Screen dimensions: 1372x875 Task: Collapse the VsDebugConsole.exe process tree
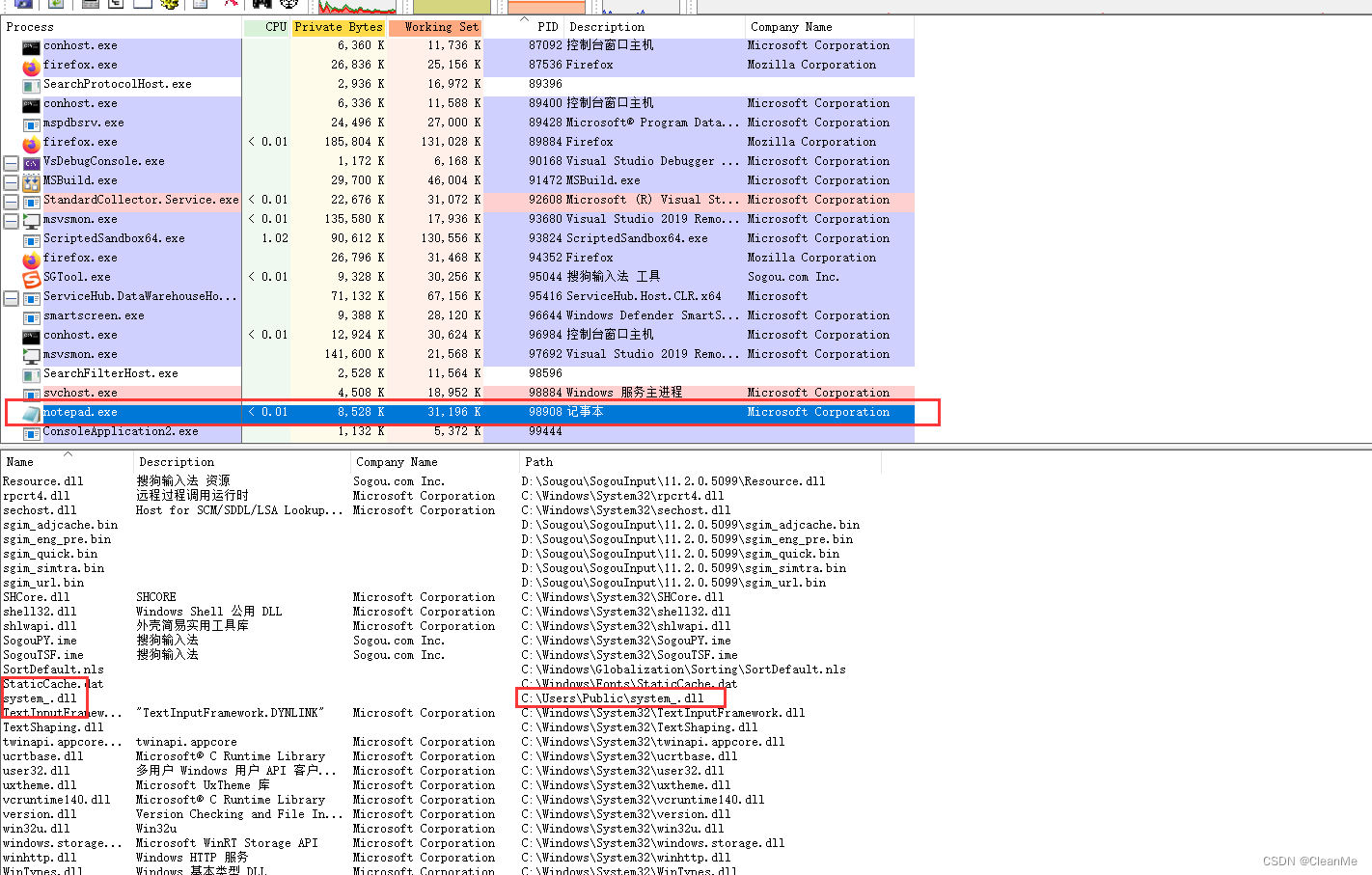tap(11, 163)
